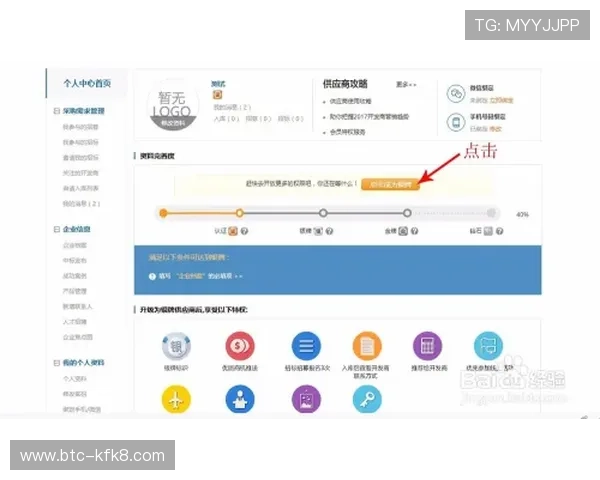Click the mobile phone binding icon
Viewport: 600px width, 480px height.
(x=456, y=122)
